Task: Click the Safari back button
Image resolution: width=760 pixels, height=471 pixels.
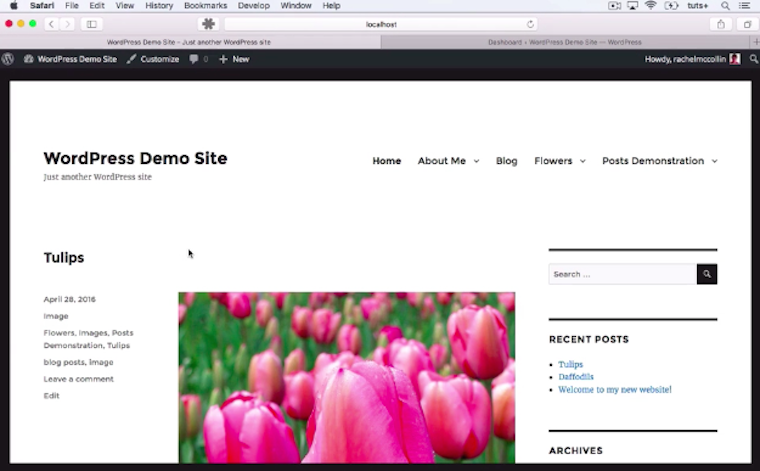Action: [51, 24]
